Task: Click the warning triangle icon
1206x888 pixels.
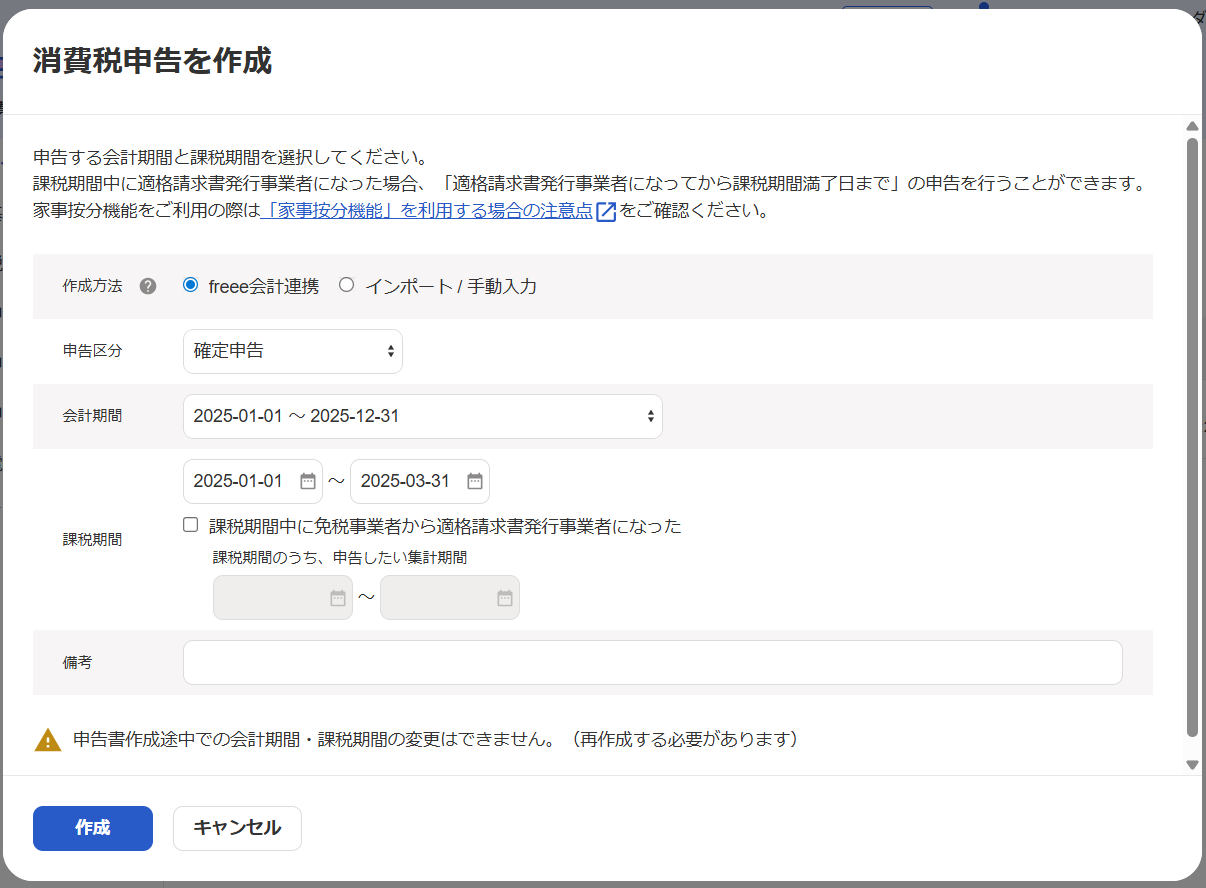Action: tap(48, 740)
